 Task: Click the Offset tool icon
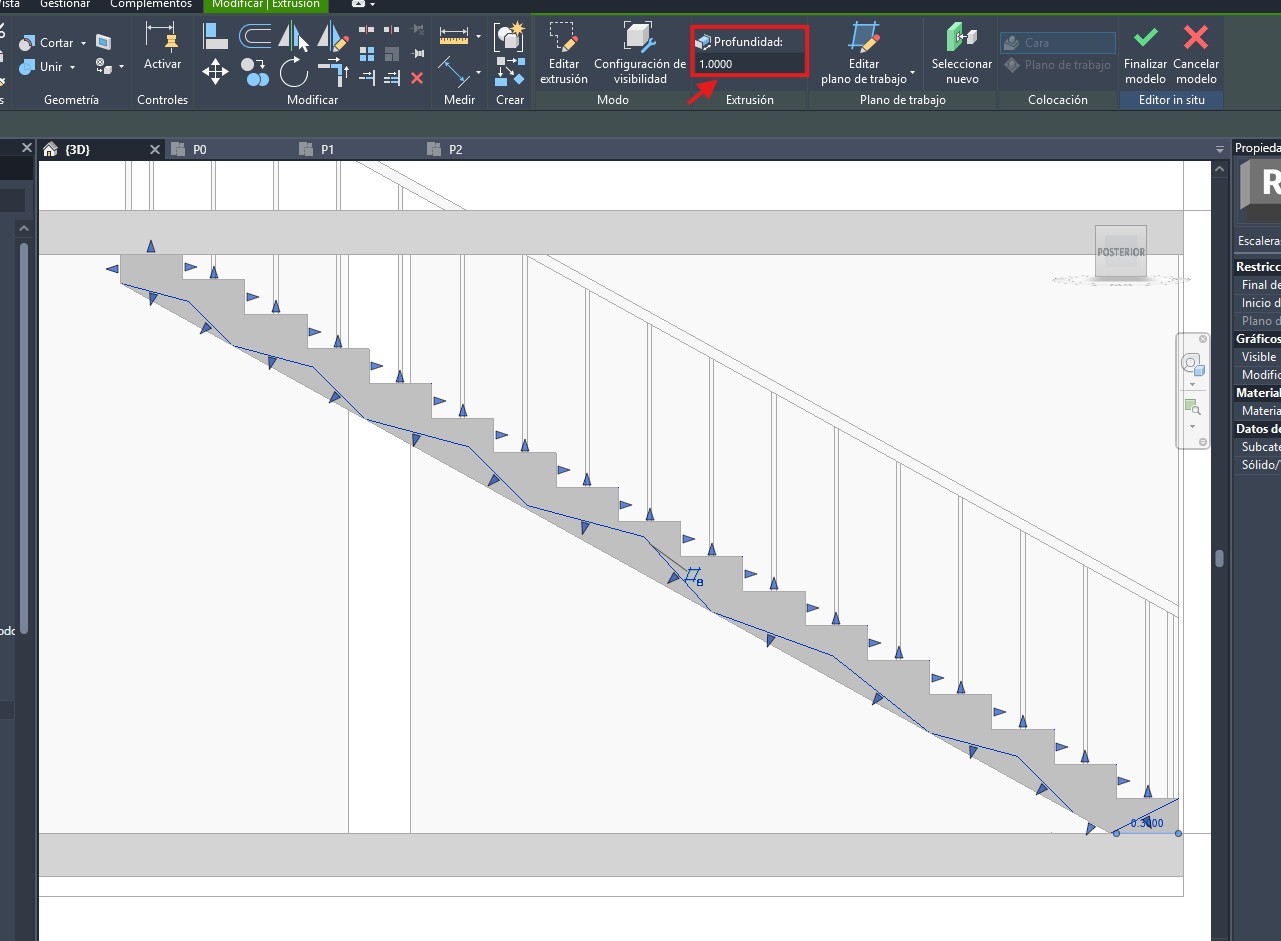point(255,37)
